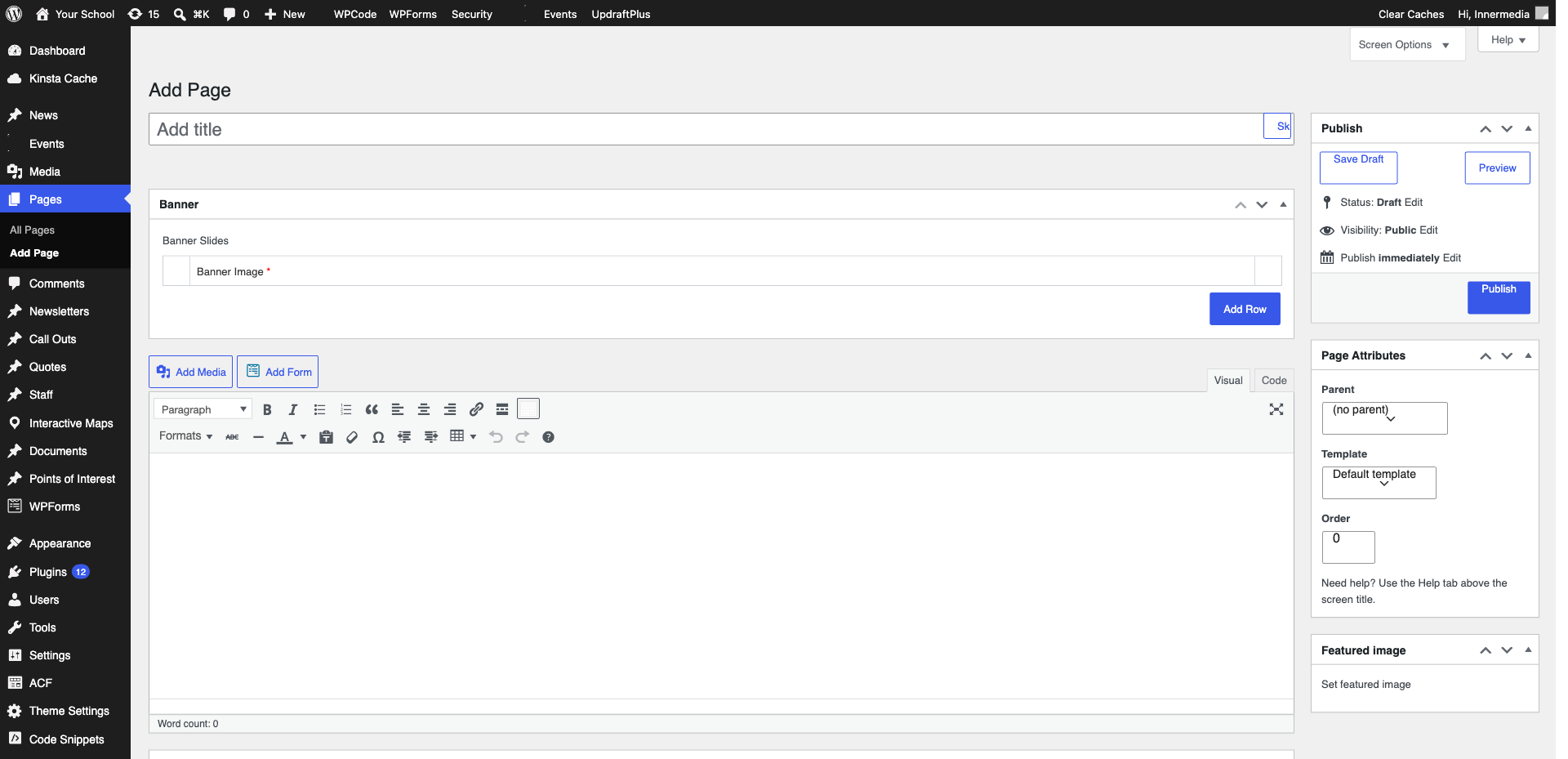This screenshot has height=759, width=1568.
Task: Collapse the Page Attributes panel triangle toggle
Action: pos(1528,355)
